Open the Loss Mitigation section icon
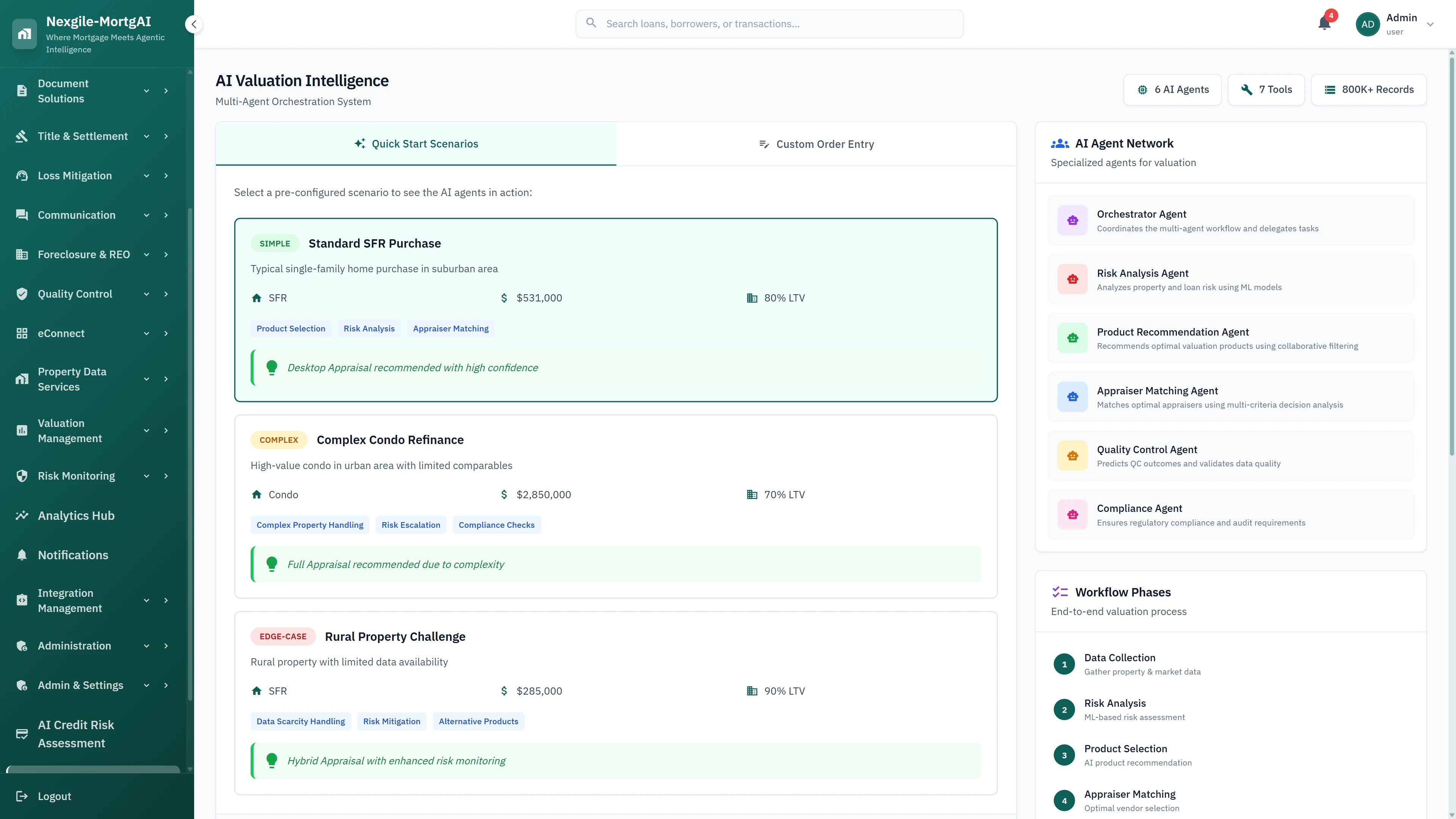 point(22,176)
